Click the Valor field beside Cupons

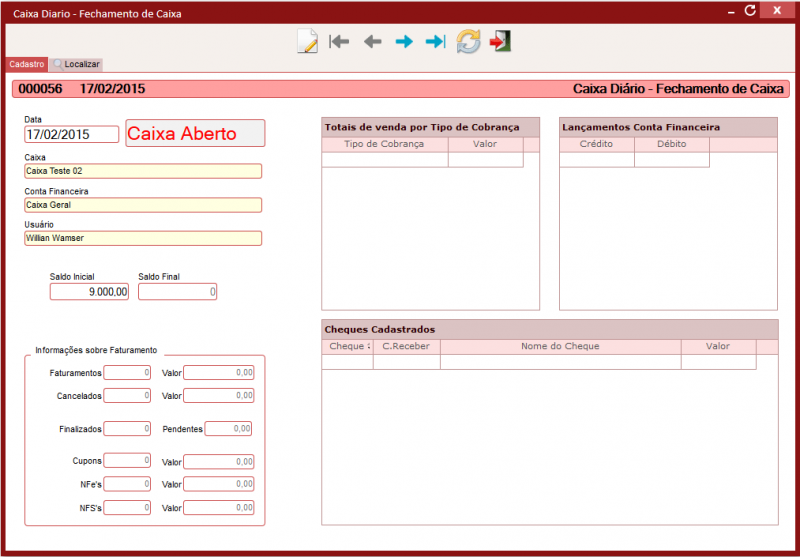pyautogui.click(x=219, y=462)
